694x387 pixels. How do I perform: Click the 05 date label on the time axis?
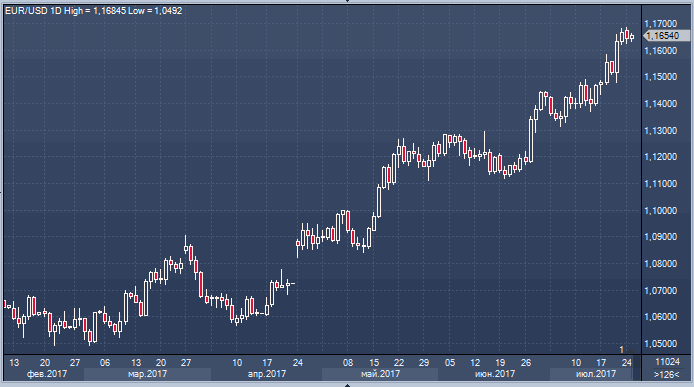coord(450,363)
